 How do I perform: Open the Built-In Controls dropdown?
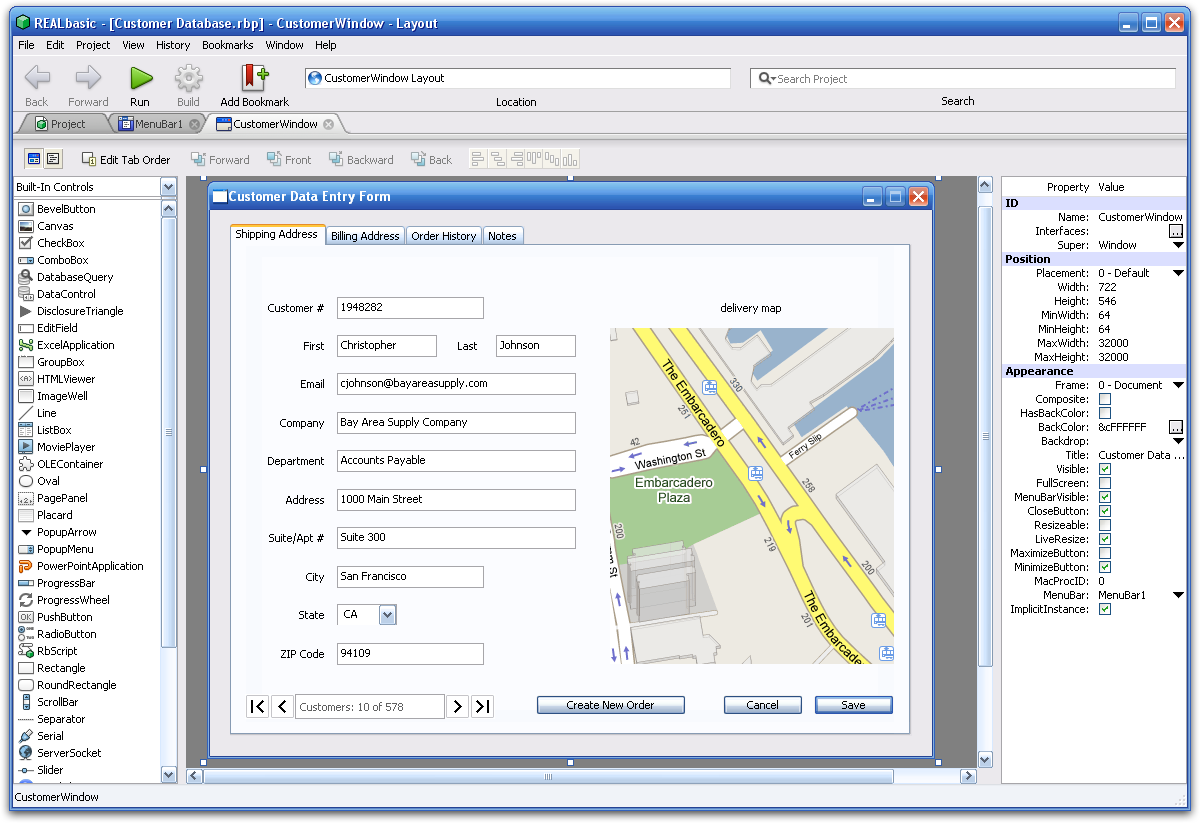pyautogui.click(x=168, y=187)
